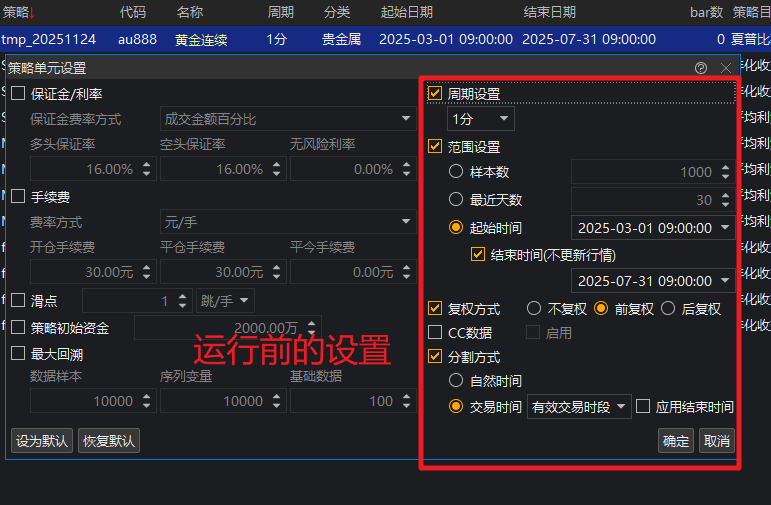This screenshot has height=505, width=771.
Task: Select 自然时间 split mode
Action: (x=456, y=381)
